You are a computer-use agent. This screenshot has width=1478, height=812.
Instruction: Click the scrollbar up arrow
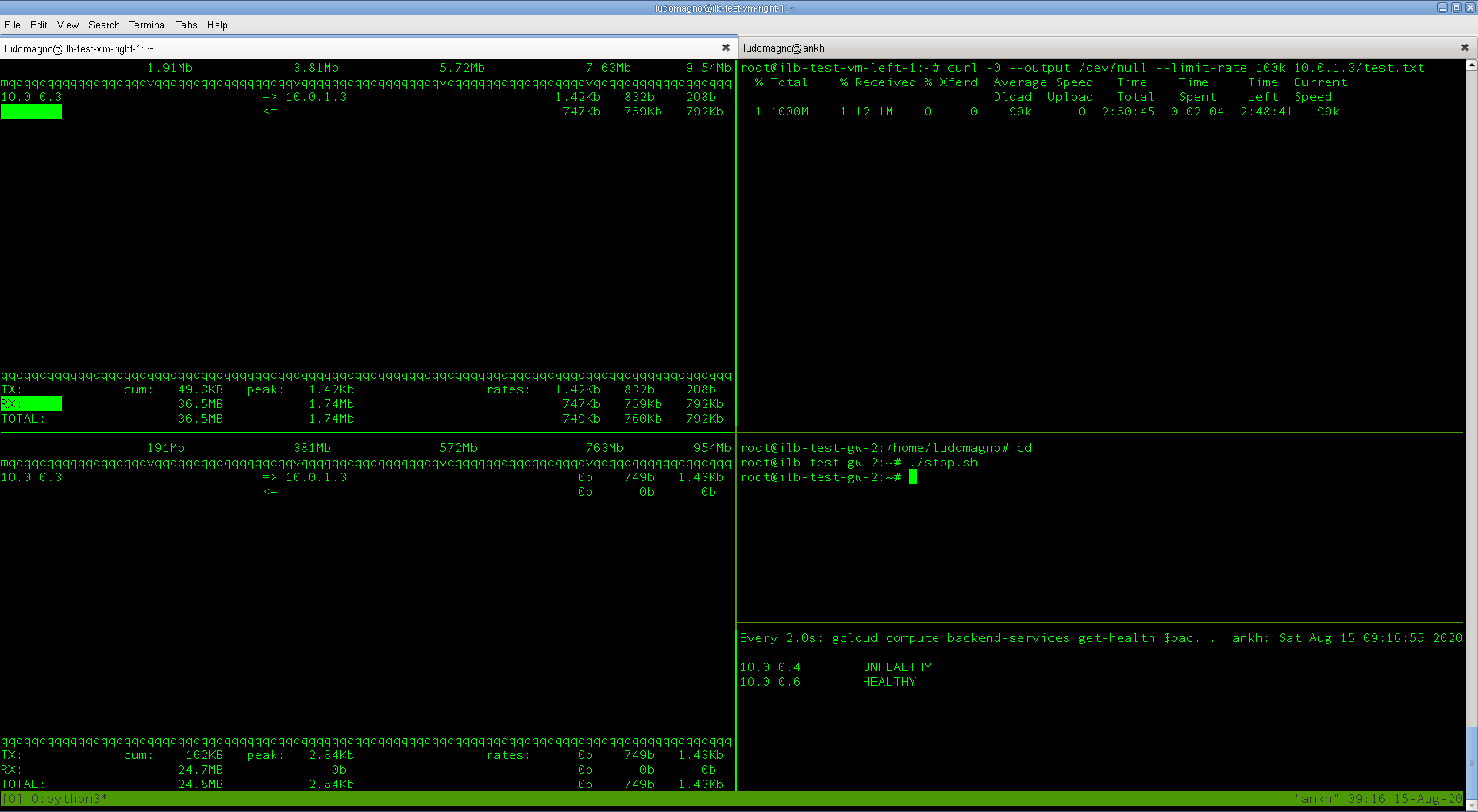[1471, 65]
